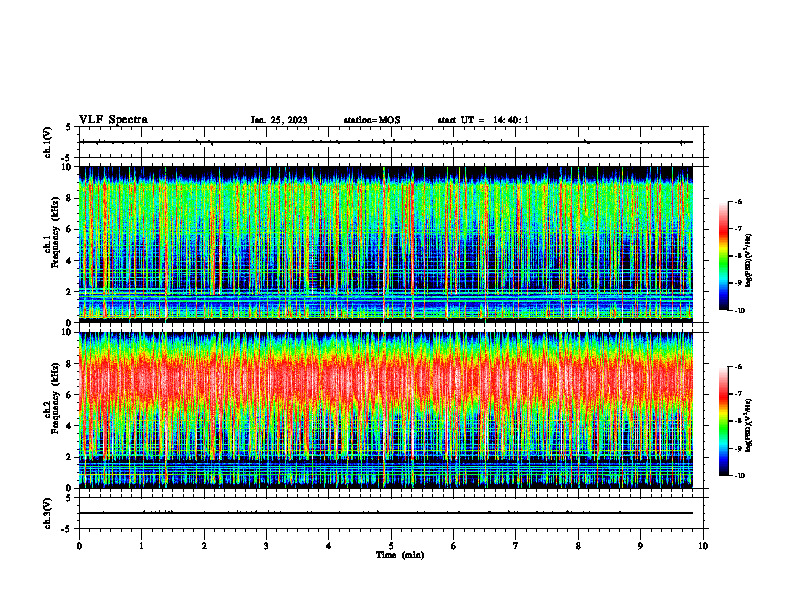Image resolution: width=792 pixels, height=612 pixels.
Task: Click time axis tick label "9"
Action: (x=640, y=546)
